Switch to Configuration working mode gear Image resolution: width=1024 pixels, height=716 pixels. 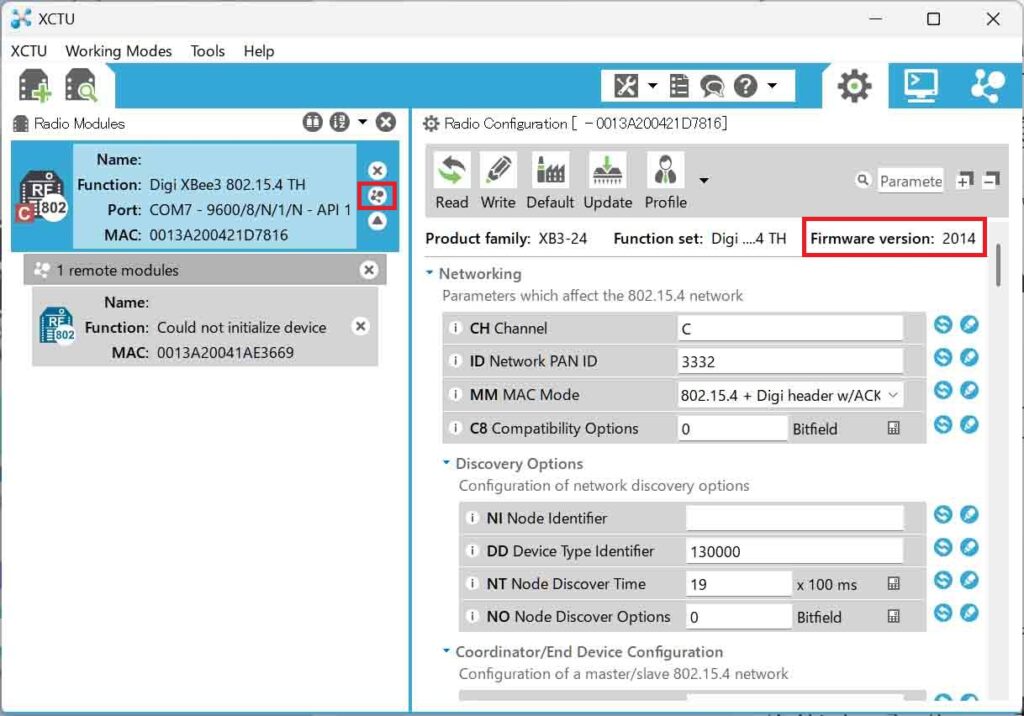pyautogui.click(x=854, y=86)
